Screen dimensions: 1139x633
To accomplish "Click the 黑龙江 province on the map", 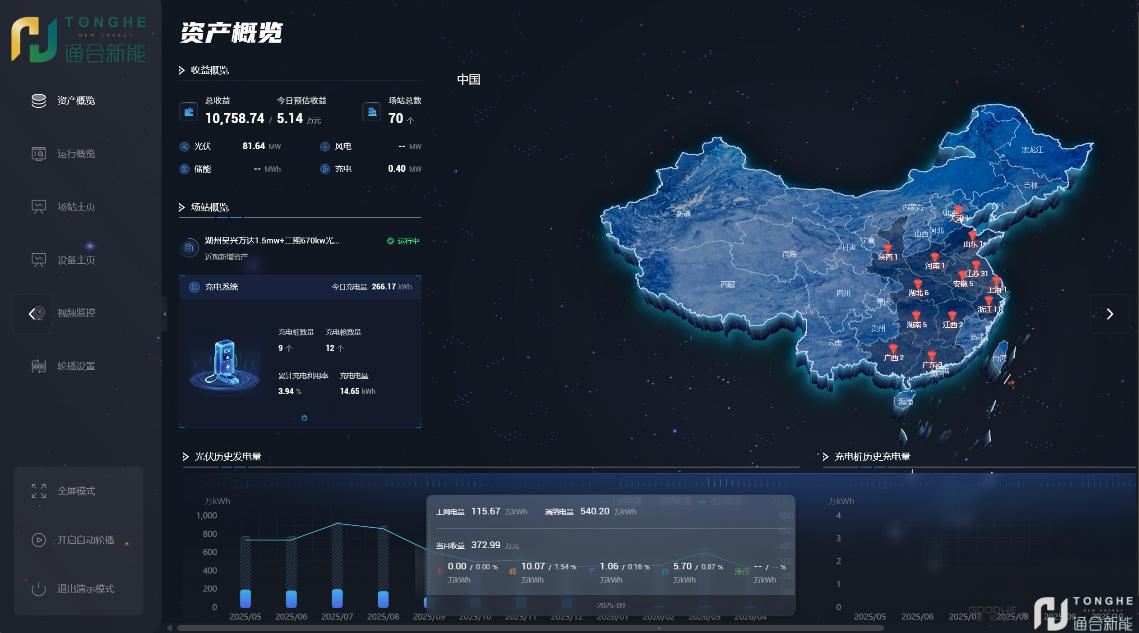I will coord(1031,149).
